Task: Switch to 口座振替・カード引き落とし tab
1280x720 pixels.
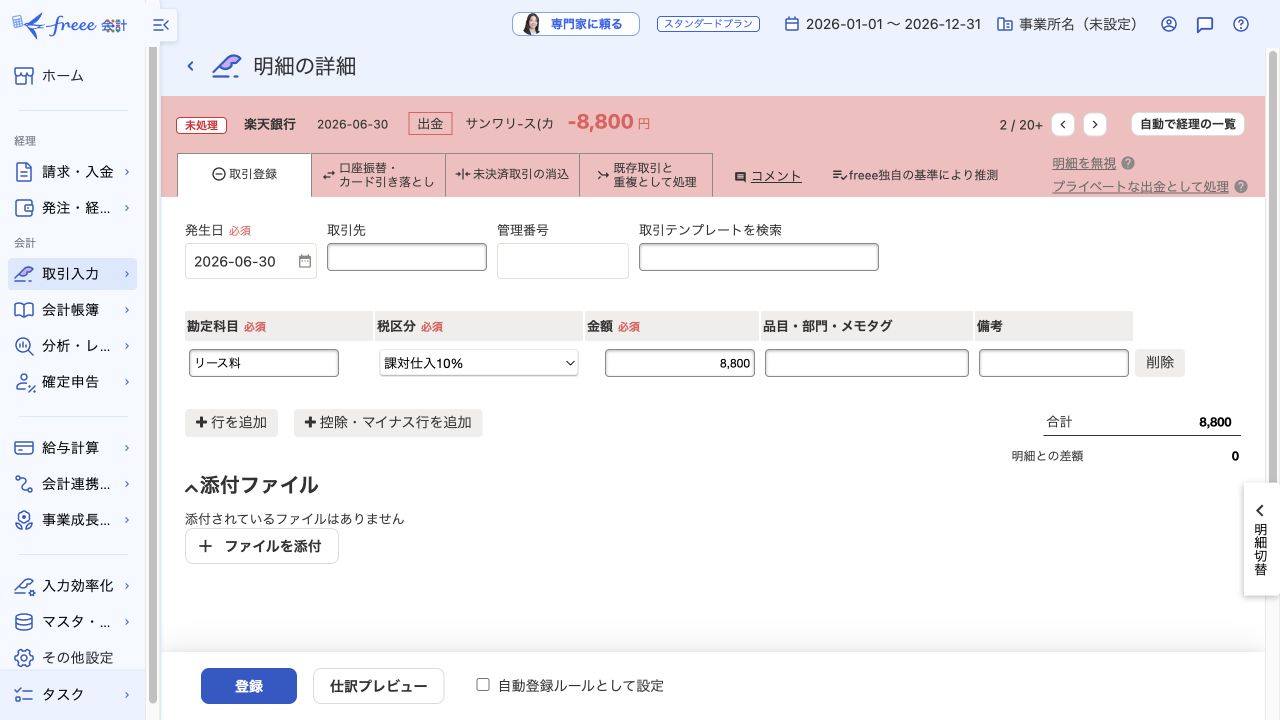Action: pyautogui.click(x=378, y=174)
